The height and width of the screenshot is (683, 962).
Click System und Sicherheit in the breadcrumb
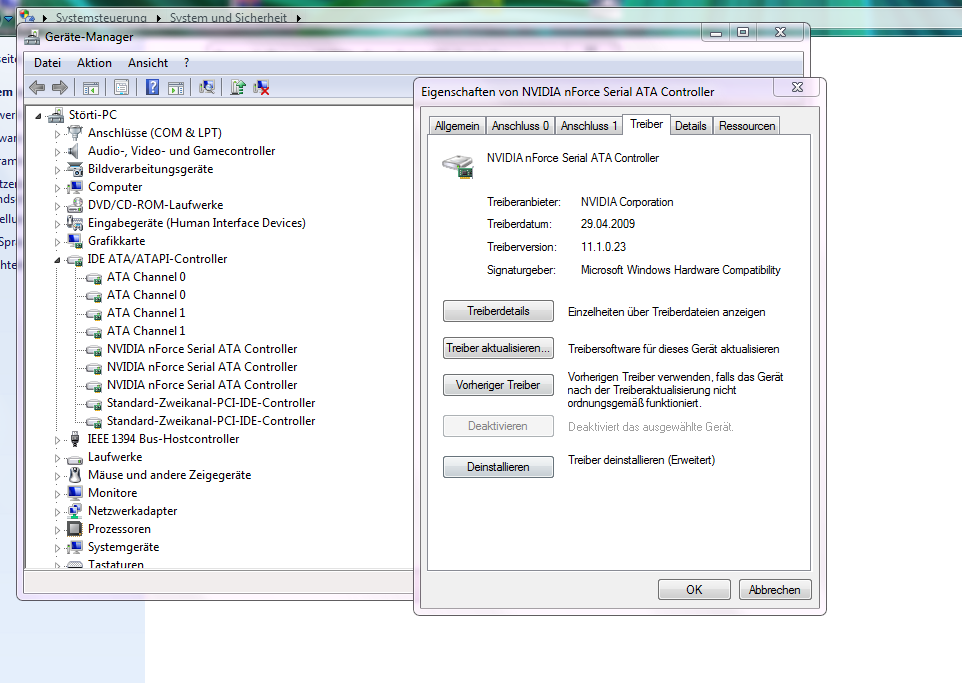(228, 18)
